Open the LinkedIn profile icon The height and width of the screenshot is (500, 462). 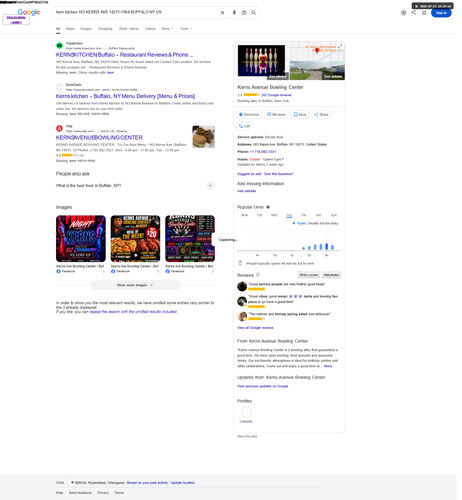tap(246, 413)
